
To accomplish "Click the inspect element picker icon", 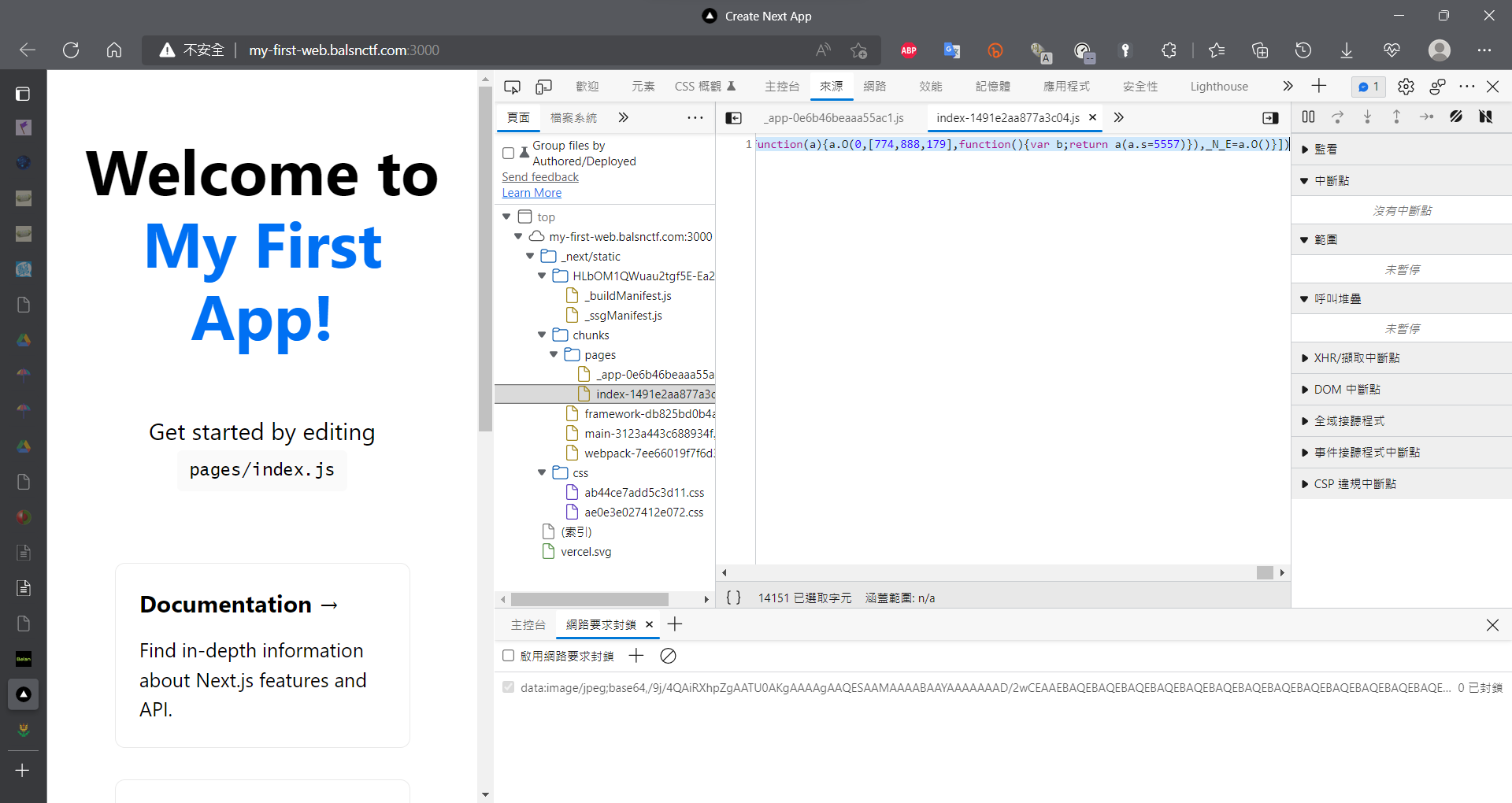I will [512, 87].
